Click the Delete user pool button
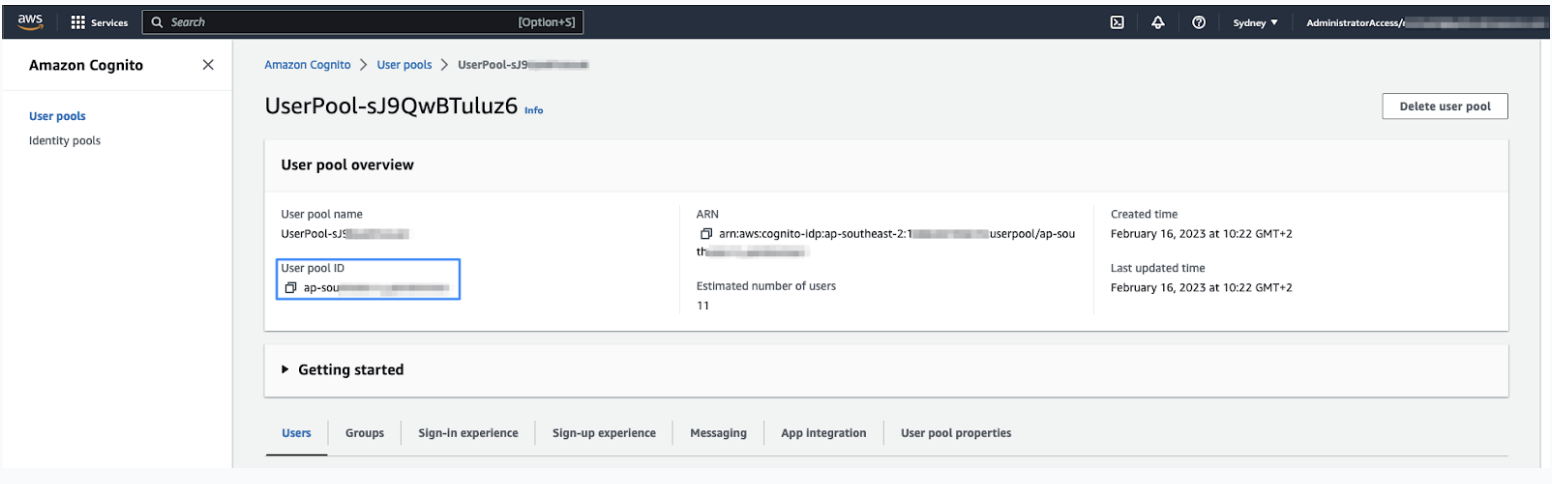The width and height of the screenshot is (1552, 484). click(x=1445, y=108)
